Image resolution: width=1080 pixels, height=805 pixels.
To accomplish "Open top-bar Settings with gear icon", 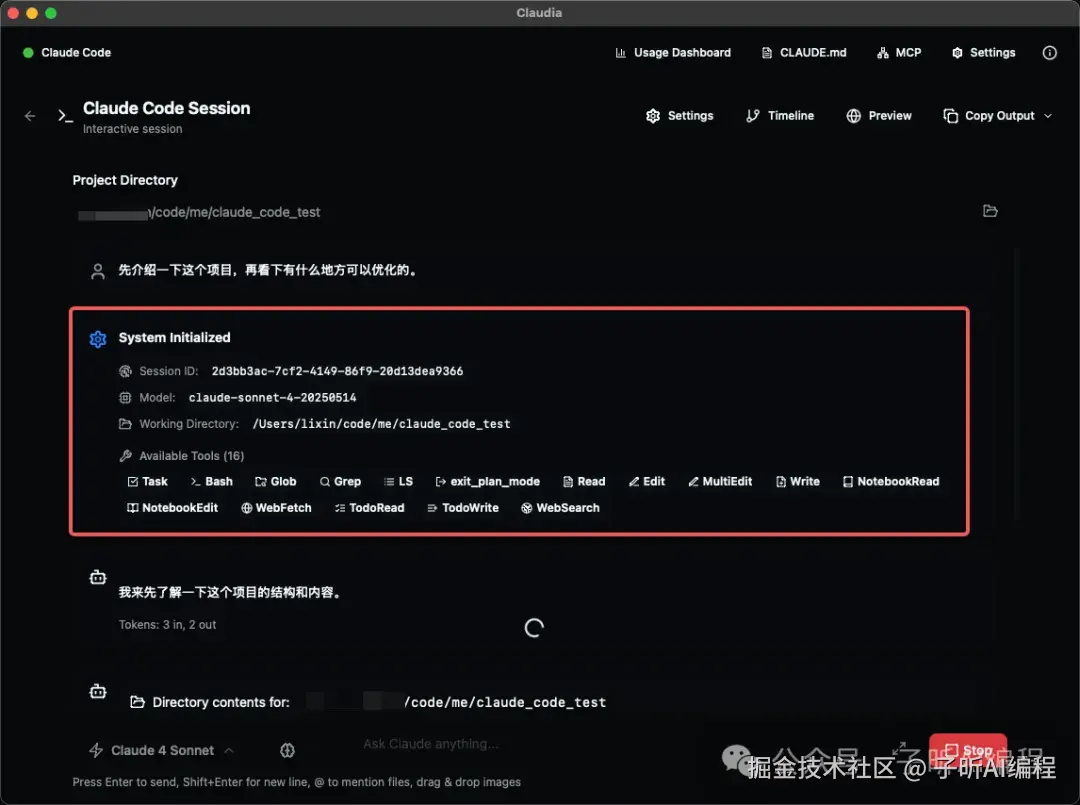I will tap(984, 53).
